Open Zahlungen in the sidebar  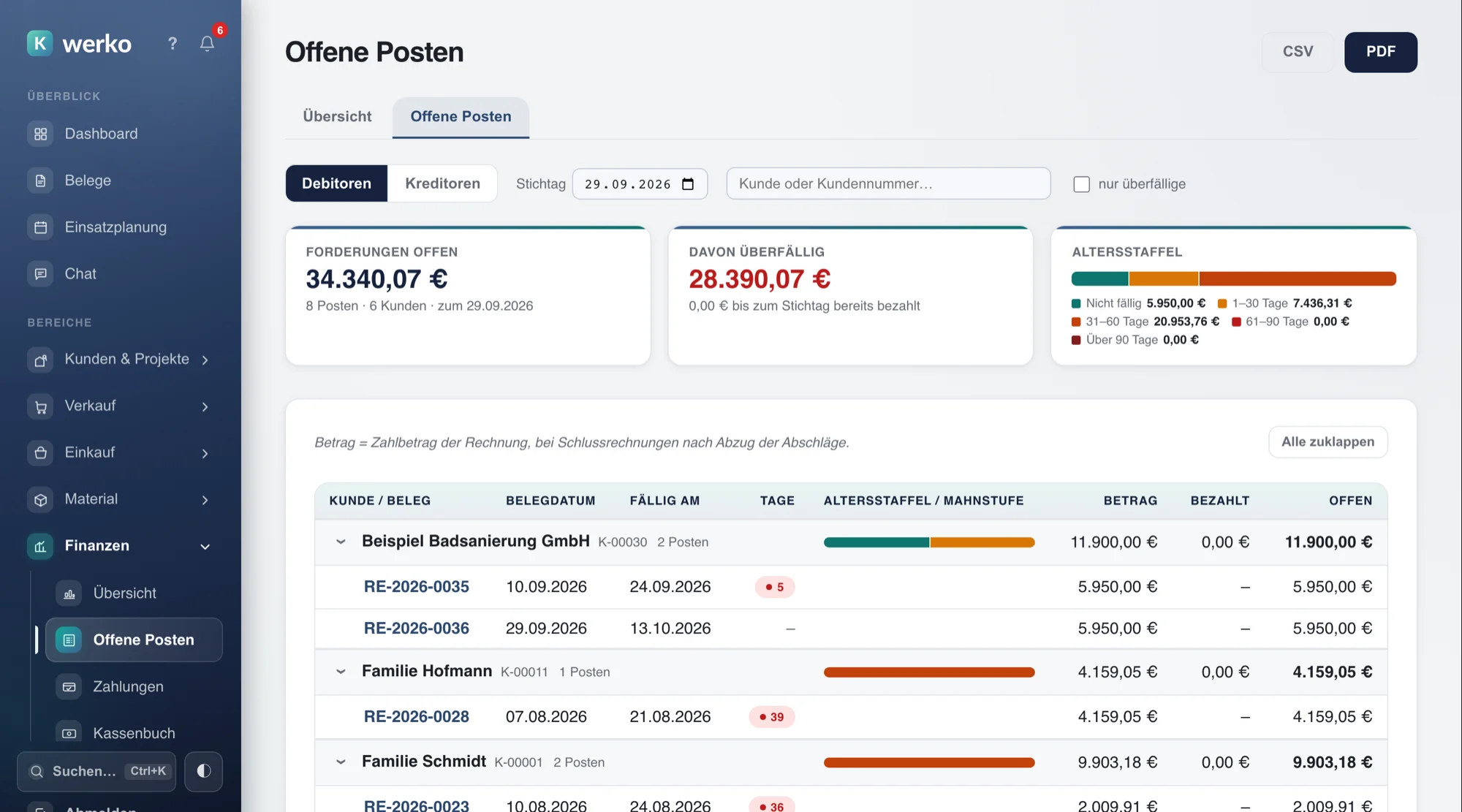128,687
